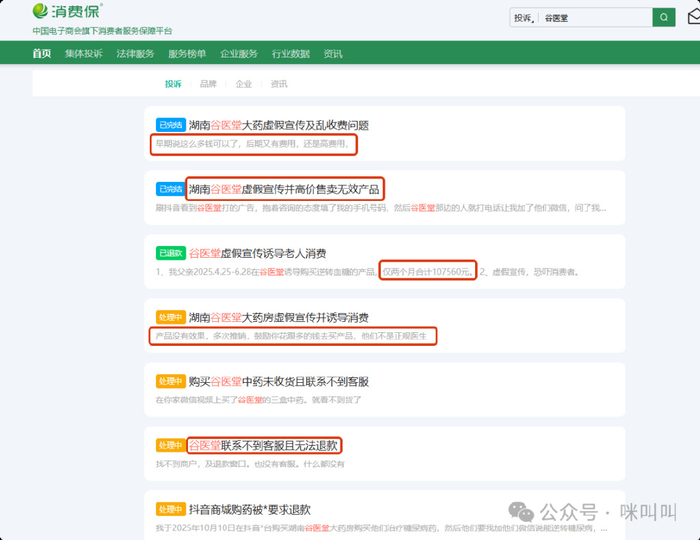Click 已完结 badge on 乱收费问题 complaint
Image resolution: width=700 pixels, height=540 pixels.
(x=171, y=125)
